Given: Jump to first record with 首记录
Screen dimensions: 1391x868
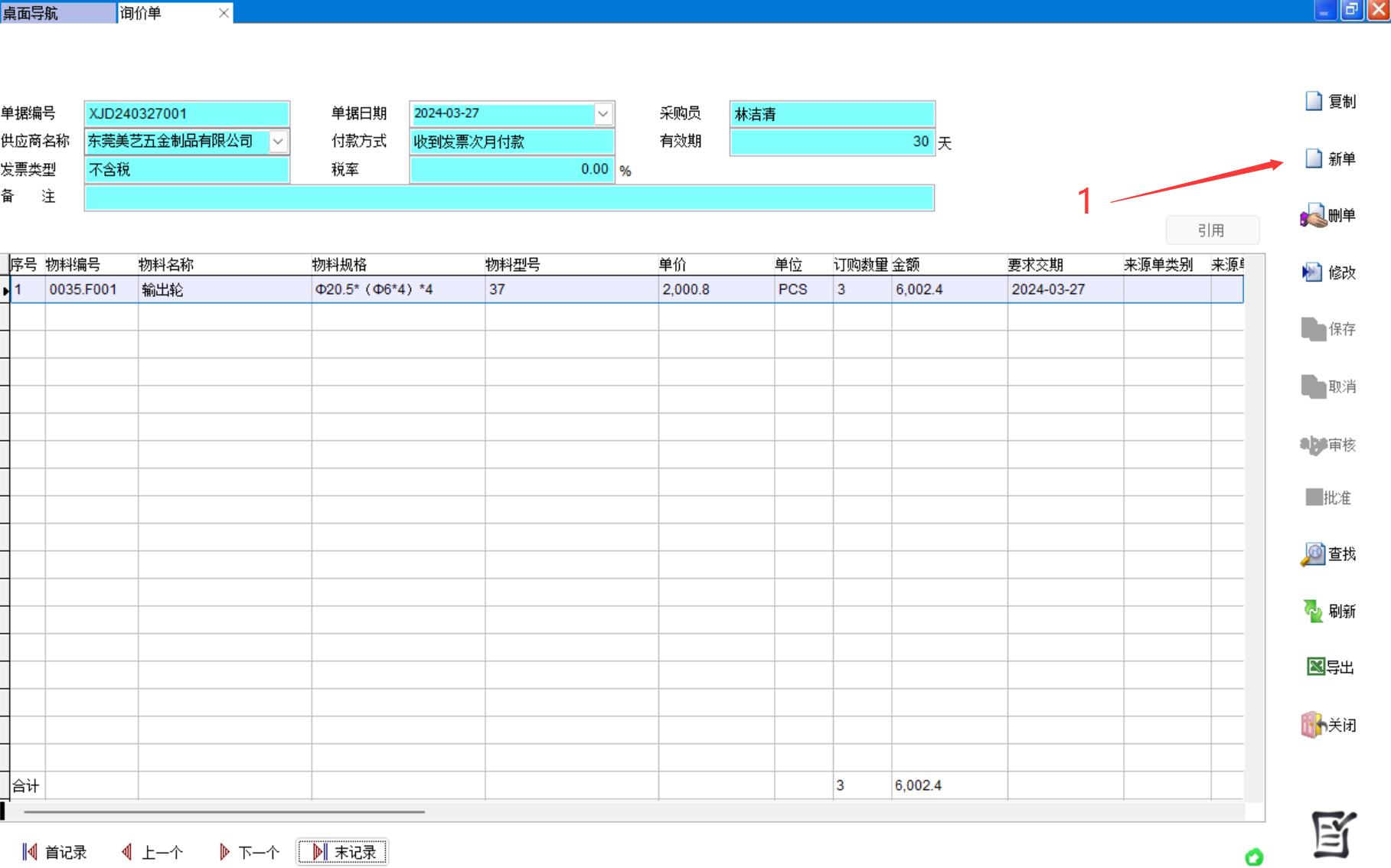Looking at the screenshot, I should pyautogui.click(x=55, y=852).
